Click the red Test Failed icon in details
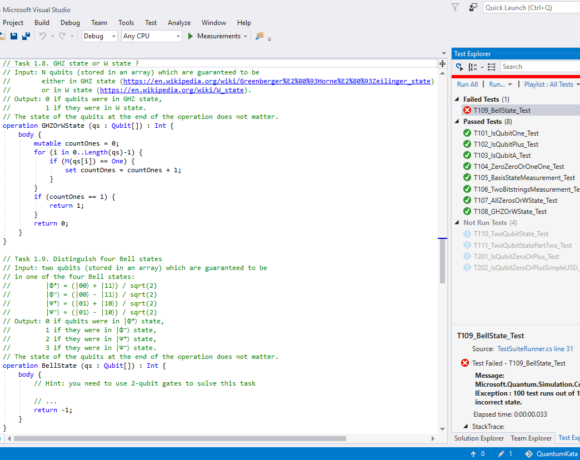 tap(465, 363)
